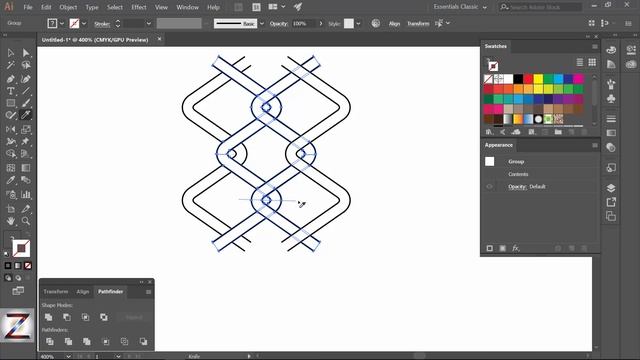
Task: Select the Selection tool arrow
Action: pyautogui.click(x=11, y=53)
